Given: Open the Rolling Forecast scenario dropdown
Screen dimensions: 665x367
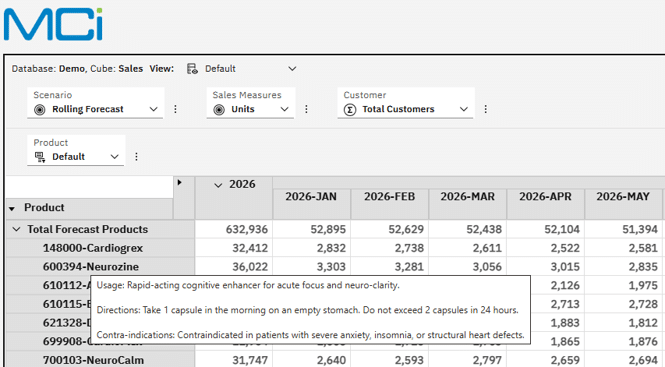Looking at the screenshot, I should point(154,109).
